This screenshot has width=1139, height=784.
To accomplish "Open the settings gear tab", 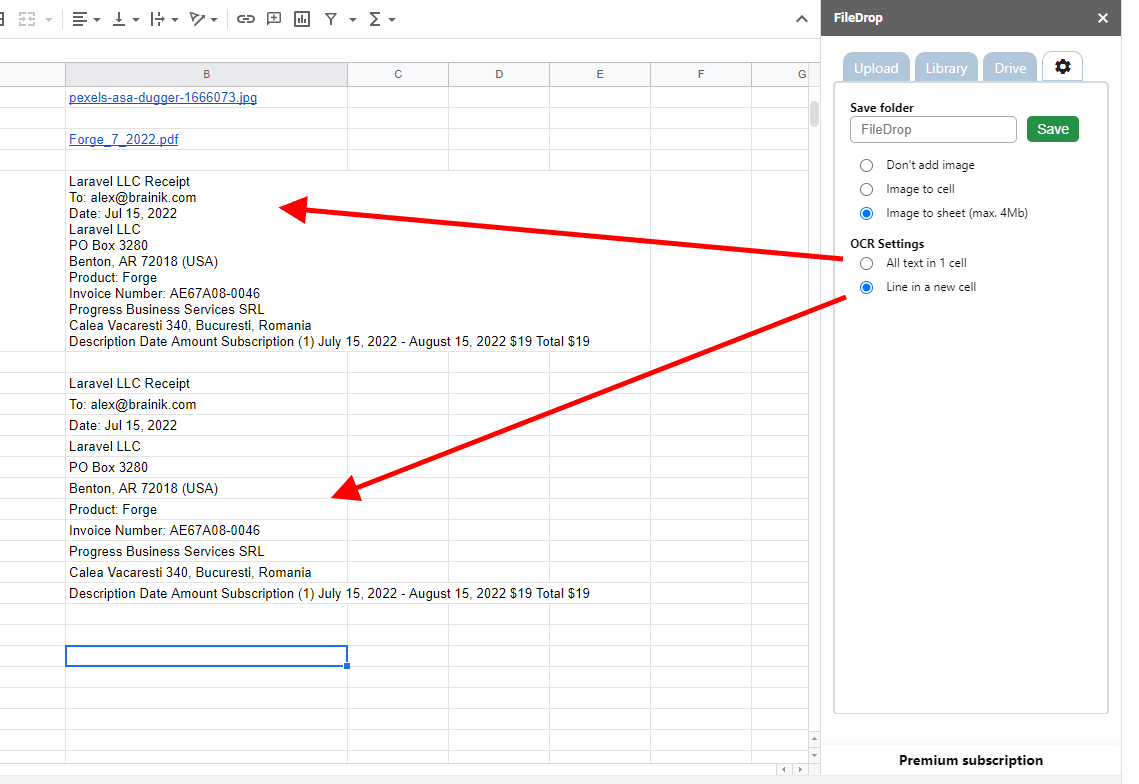I will point(1063,67).
